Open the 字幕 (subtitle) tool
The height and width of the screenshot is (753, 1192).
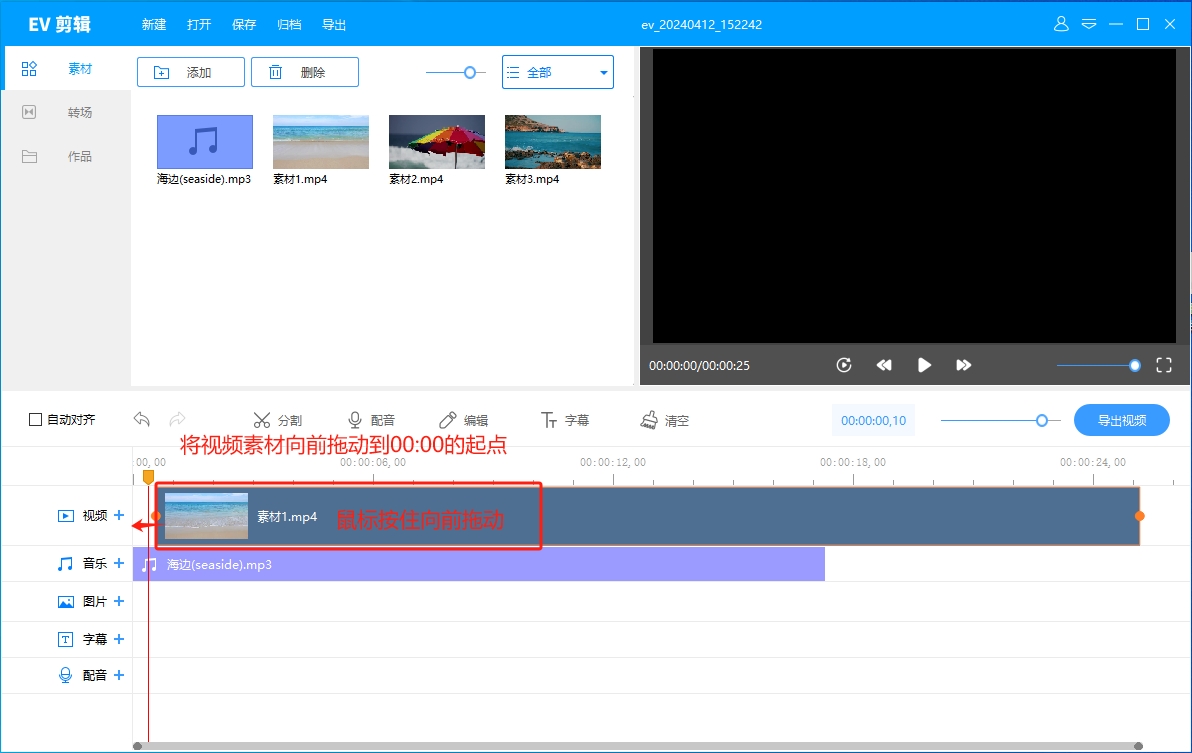pyautogui.click(x=565, y=420)
